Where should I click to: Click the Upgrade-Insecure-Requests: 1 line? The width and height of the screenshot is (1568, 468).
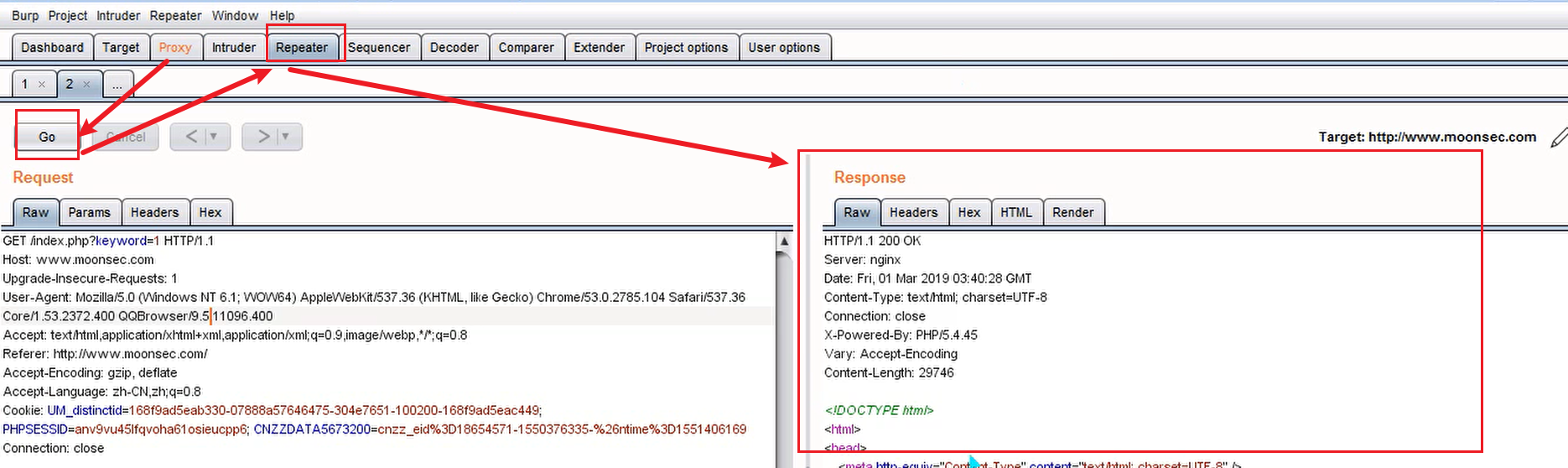point(90,278)
